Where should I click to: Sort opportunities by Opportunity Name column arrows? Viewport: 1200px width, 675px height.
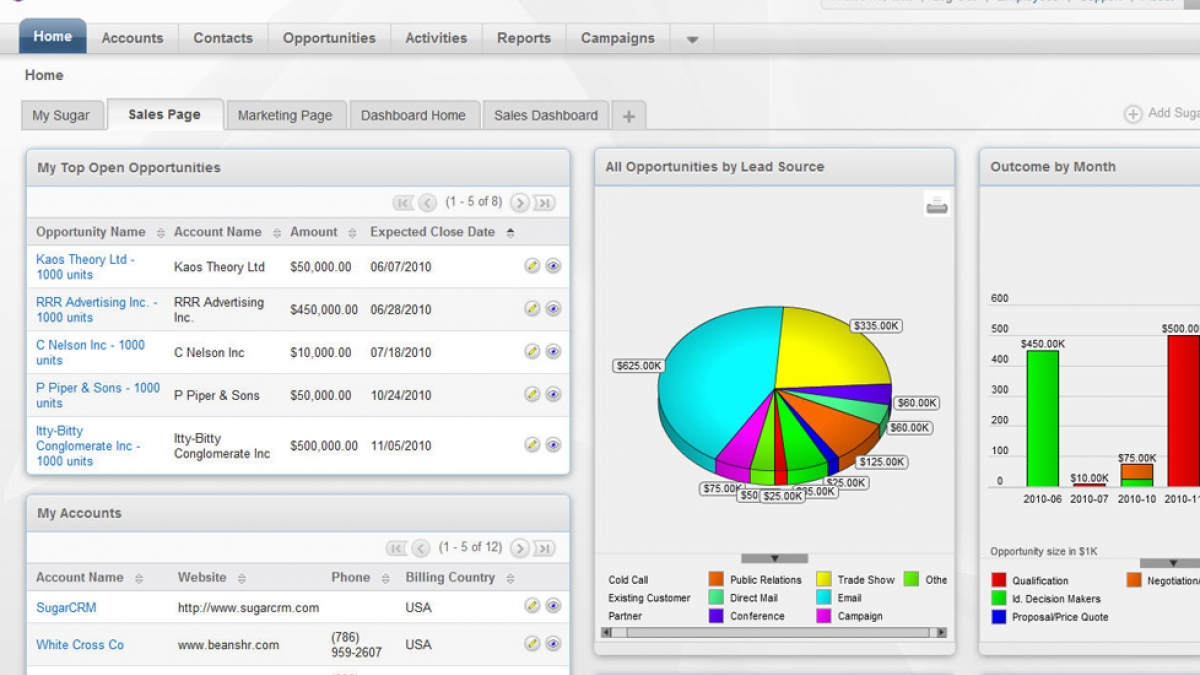click(161, 233)
